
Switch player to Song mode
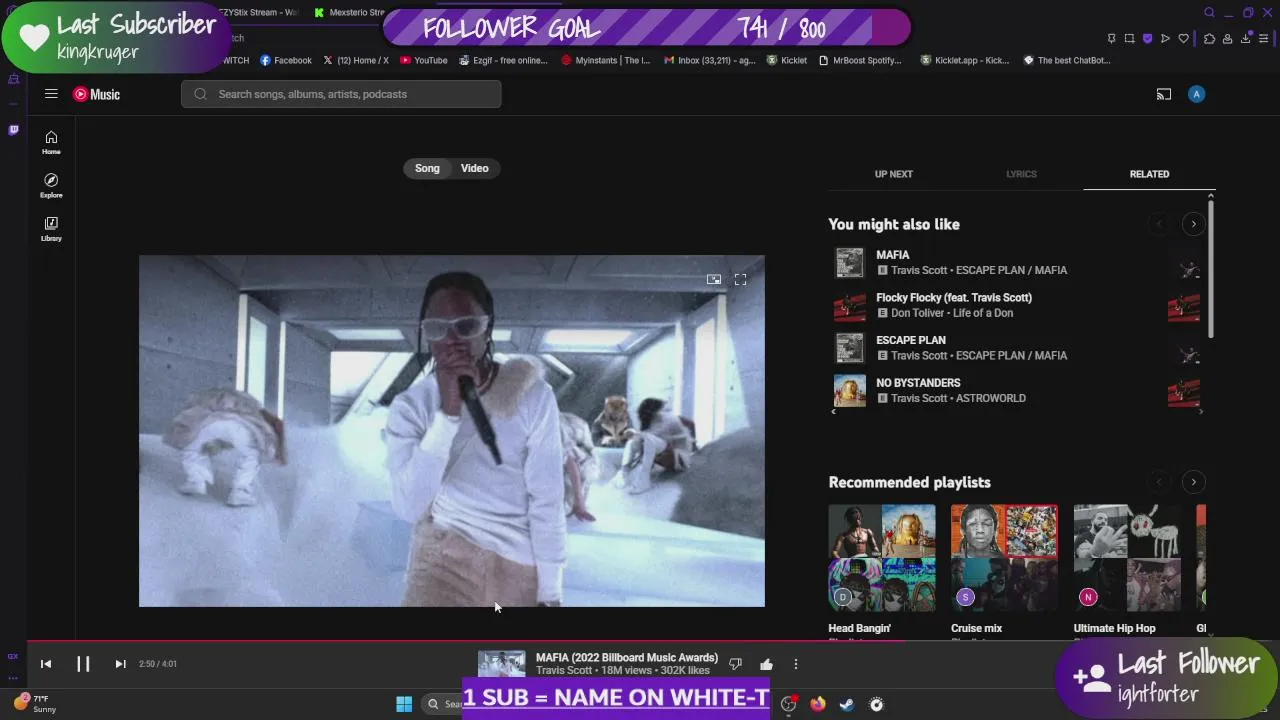(427, 168)
